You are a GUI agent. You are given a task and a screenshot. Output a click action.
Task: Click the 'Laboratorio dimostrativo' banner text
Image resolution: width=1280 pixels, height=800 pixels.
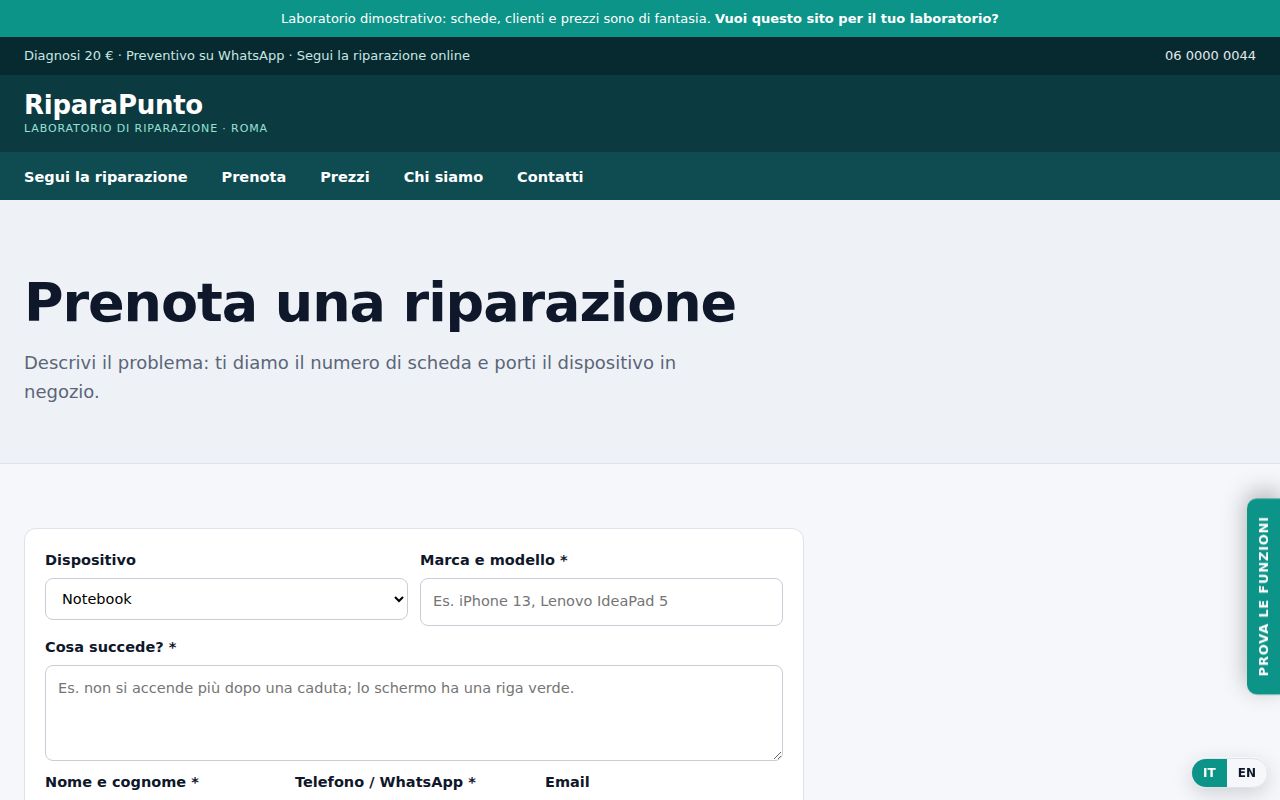(x=496, y=18)
